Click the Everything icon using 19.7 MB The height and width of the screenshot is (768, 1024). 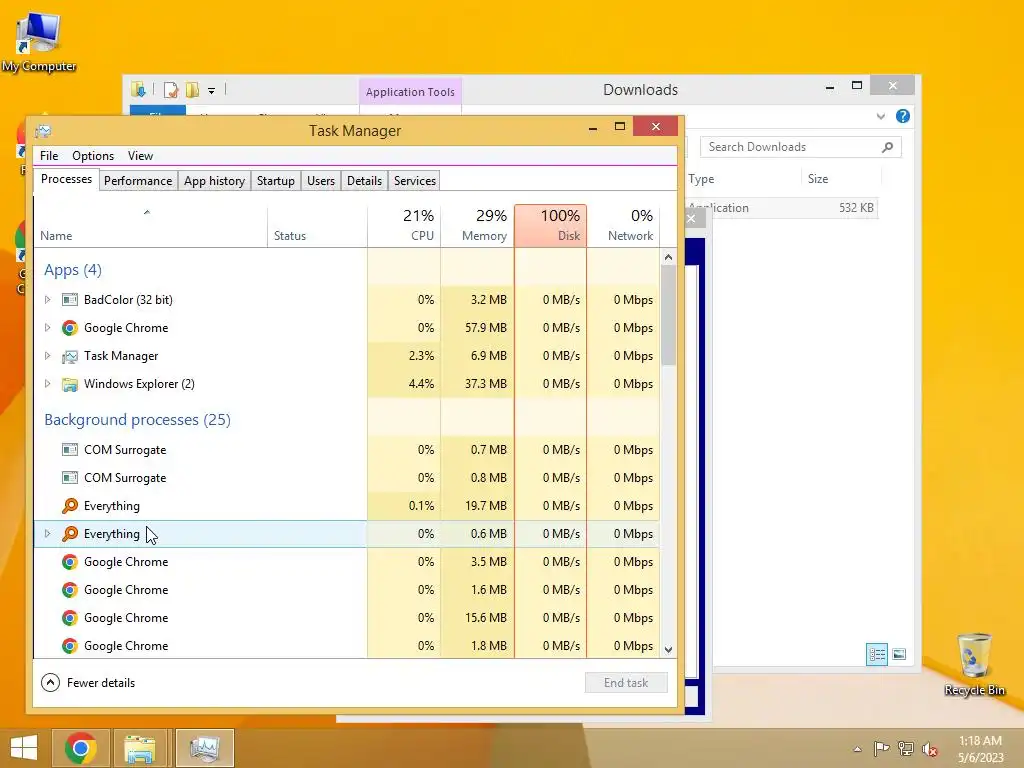[70, 505]
